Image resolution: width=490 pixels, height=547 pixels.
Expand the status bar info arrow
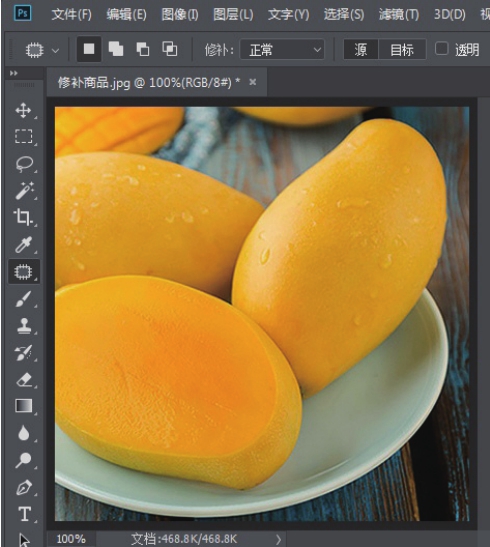[x=278, y=539]
